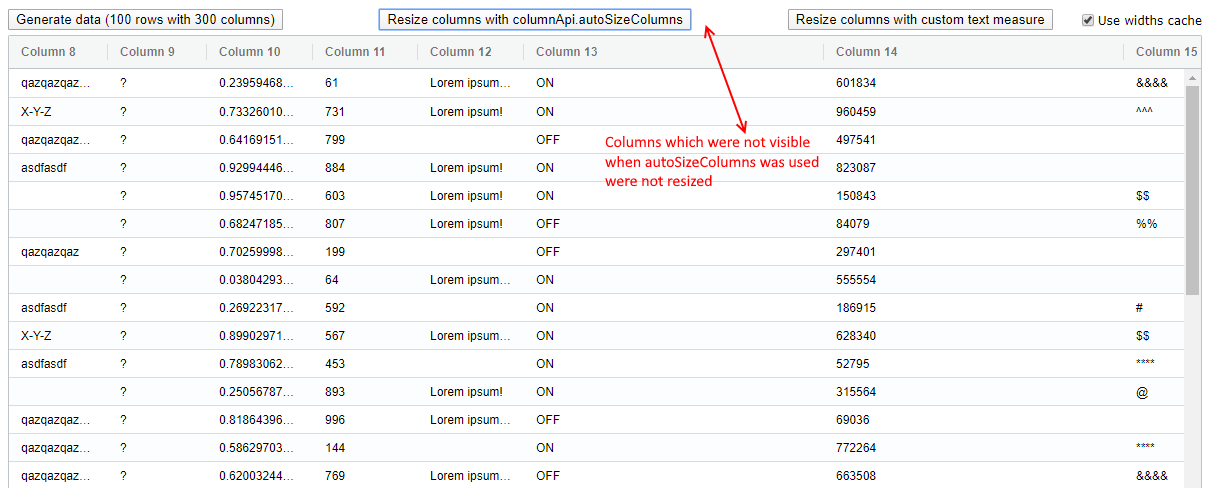Toggle the Use widths cache checkbox
Viewport: 1210px width, 488px height.
pyautogui.click(x=1088, y=20)
